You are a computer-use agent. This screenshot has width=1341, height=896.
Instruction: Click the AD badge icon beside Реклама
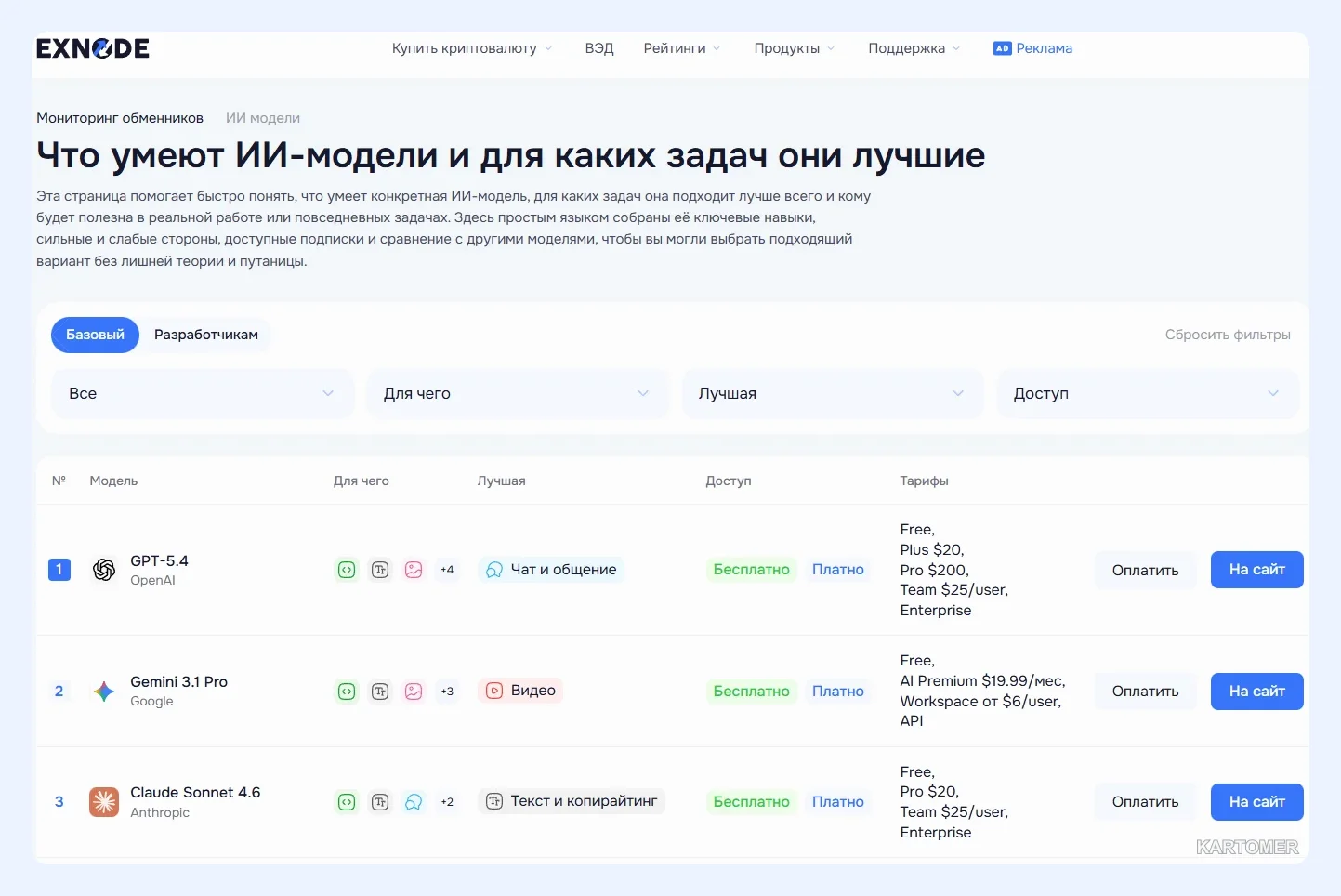(x=1002, y=48)
